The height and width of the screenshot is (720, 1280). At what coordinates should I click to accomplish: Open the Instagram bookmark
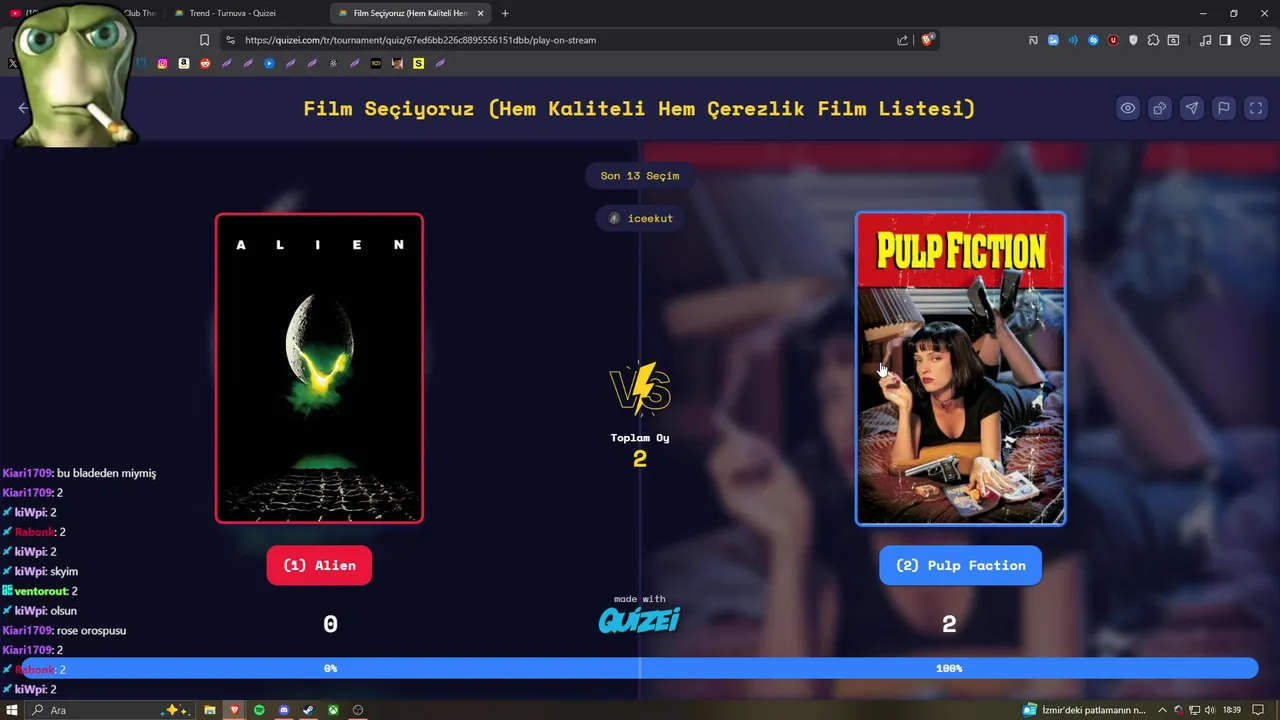(163, 63)
